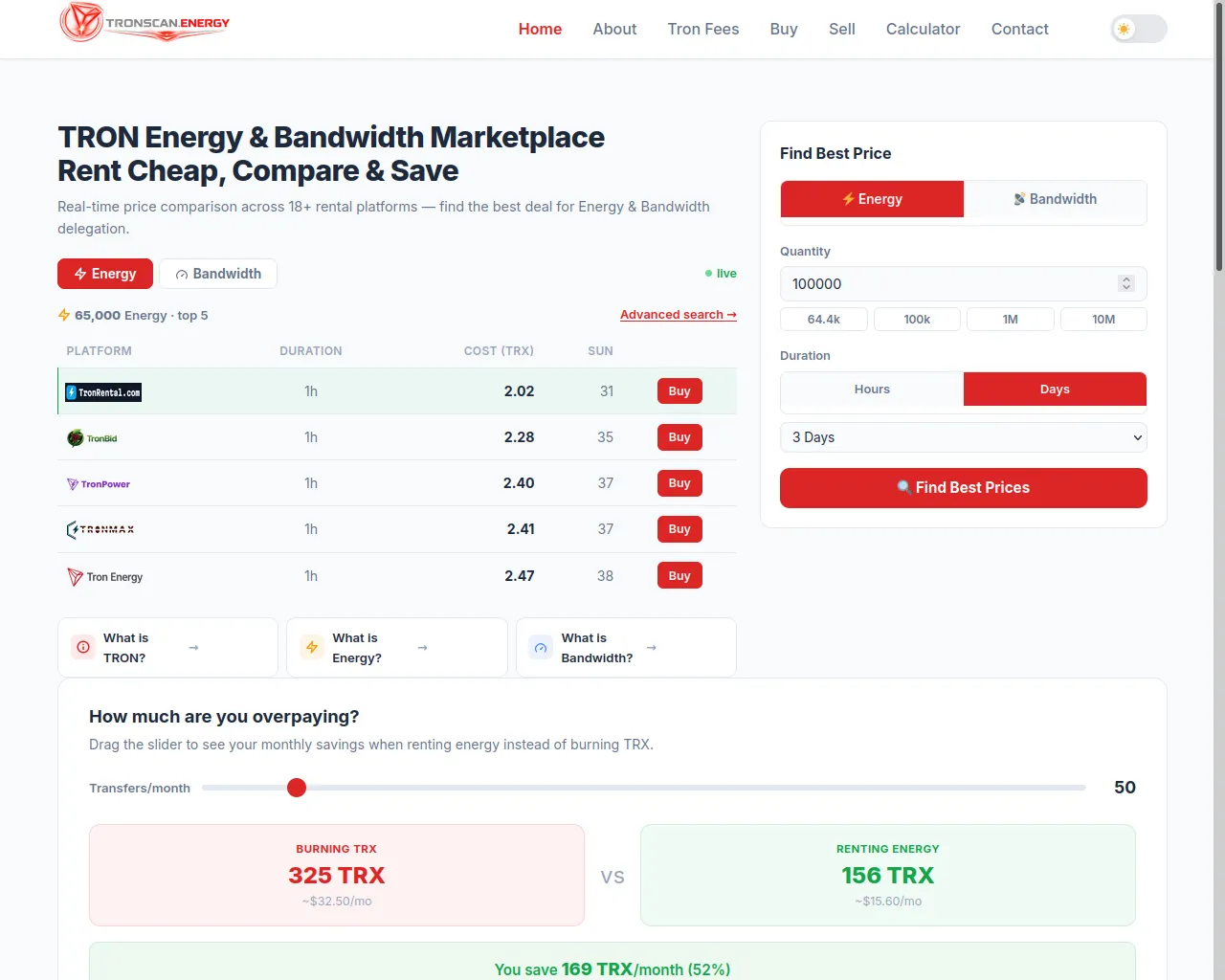Viewport: 1225px width, 980px height.
Task: Click the Transfers/month slider handle
Action: [x=297, y=788]
